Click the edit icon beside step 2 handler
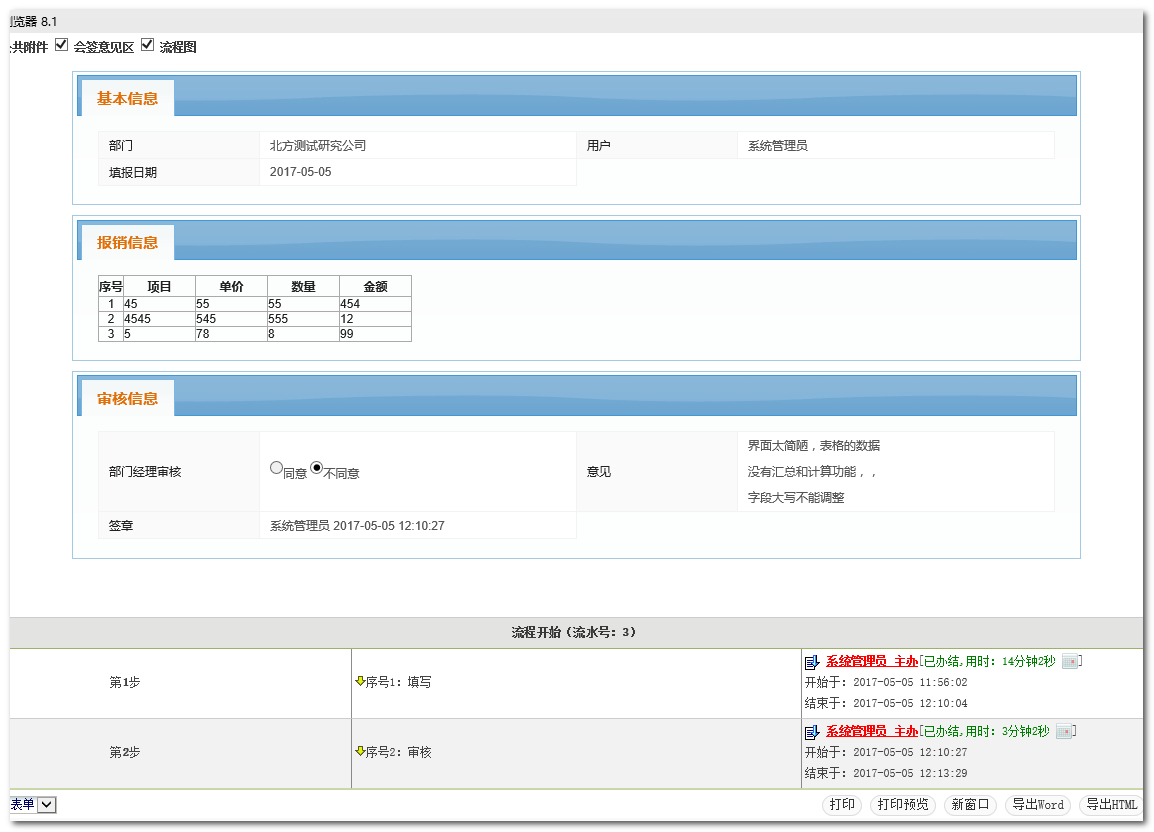 pos(812,732)
